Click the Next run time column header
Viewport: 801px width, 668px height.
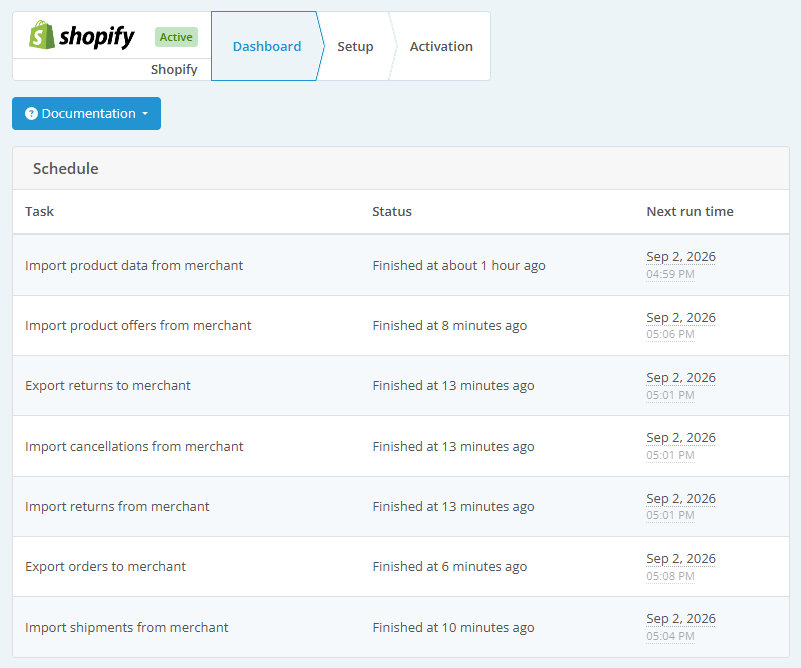690,211
